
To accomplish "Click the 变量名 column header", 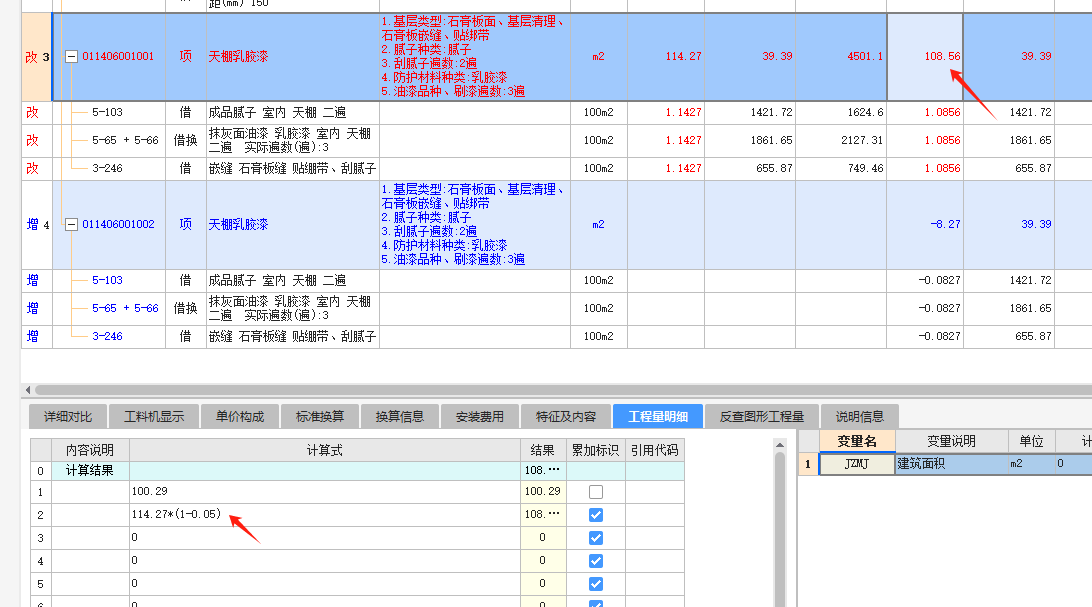I will click(857, 441).
